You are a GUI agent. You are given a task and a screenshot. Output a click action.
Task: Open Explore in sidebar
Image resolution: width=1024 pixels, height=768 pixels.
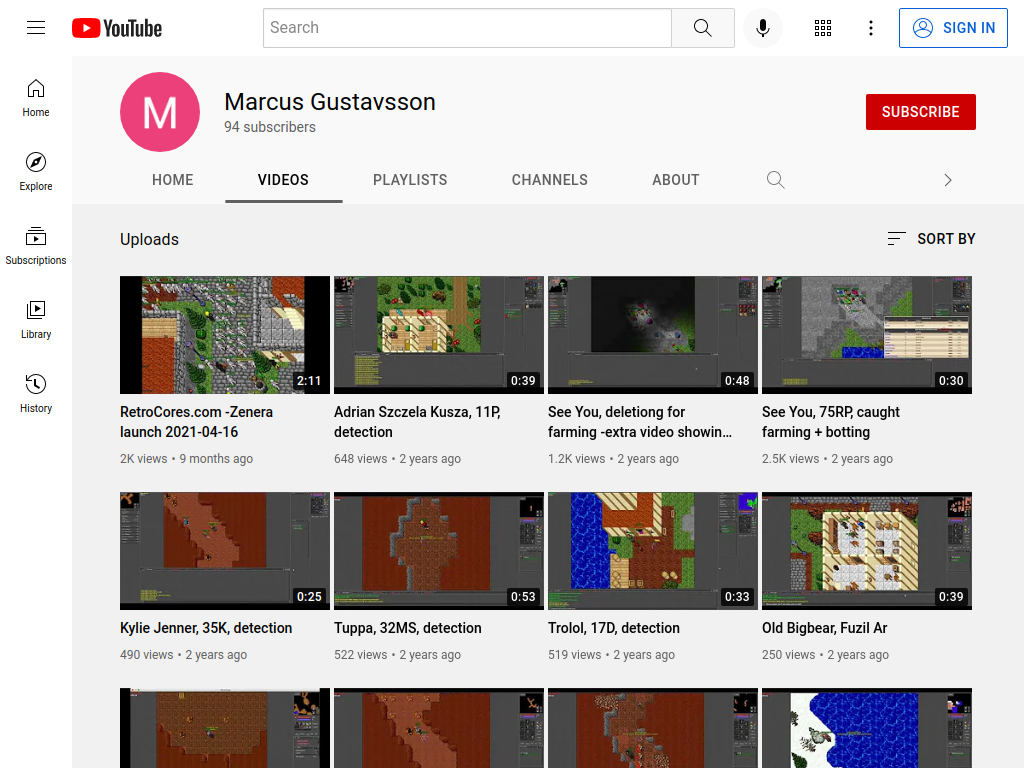[x=36, y=172]
